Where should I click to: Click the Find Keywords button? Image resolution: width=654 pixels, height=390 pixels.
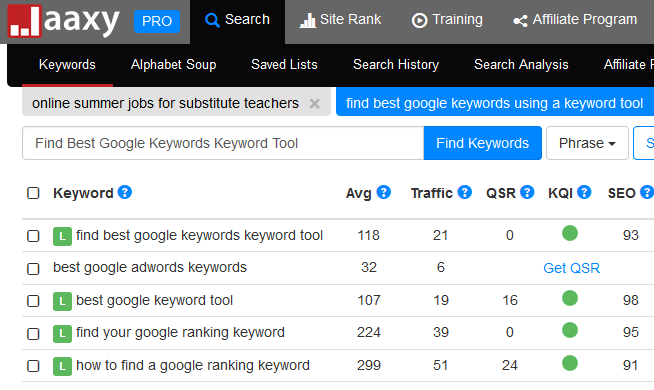483,143
